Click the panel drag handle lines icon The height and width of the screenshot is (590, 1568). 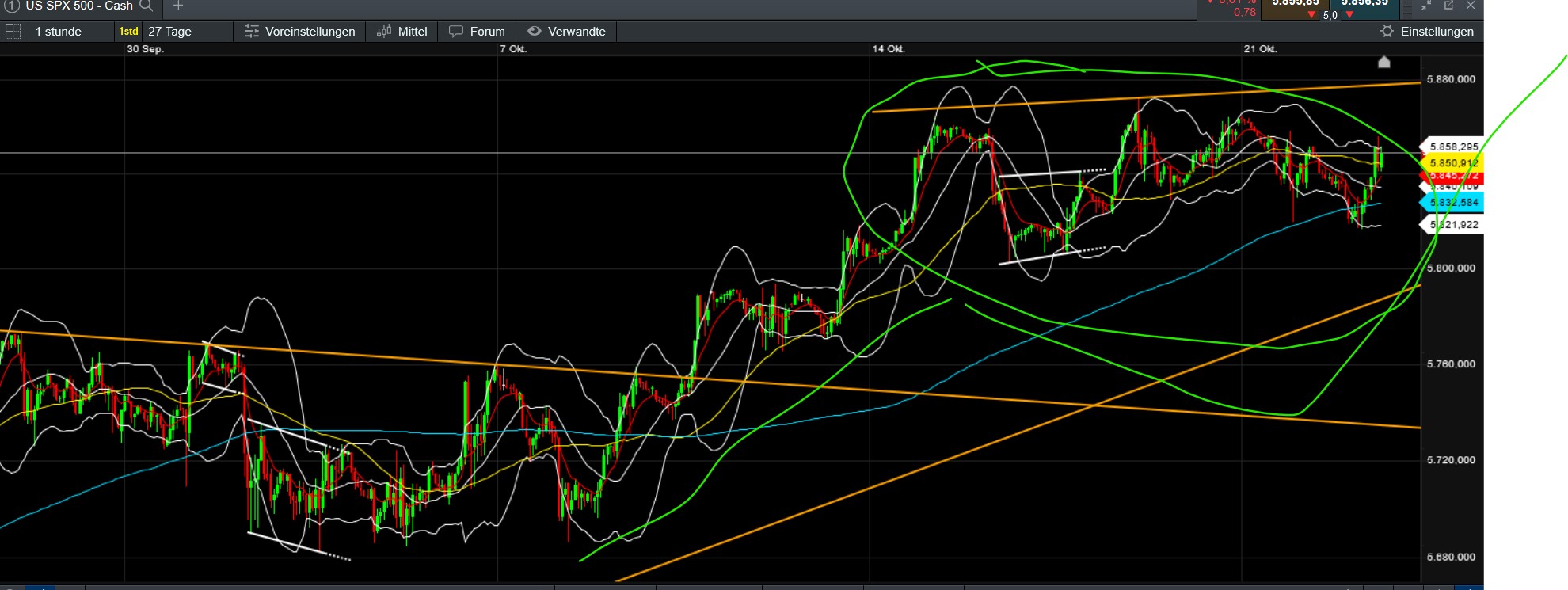pos(1407,10)
